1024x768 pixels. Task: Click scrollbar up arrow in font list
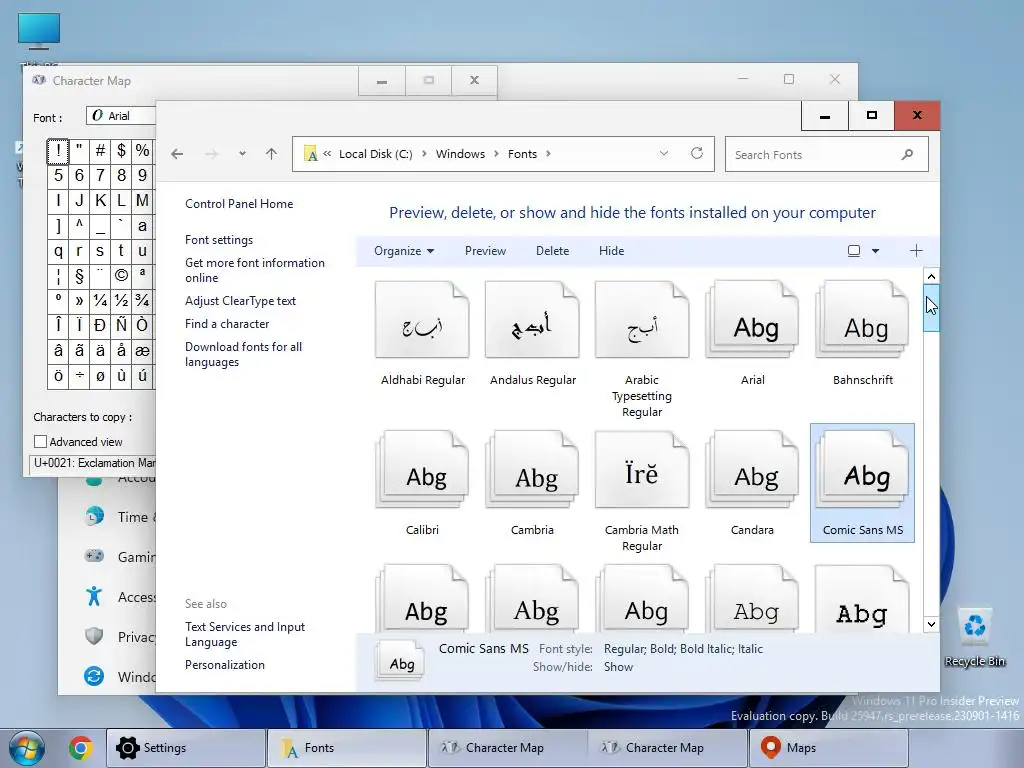pyautogui.click(x=931, y=276)
